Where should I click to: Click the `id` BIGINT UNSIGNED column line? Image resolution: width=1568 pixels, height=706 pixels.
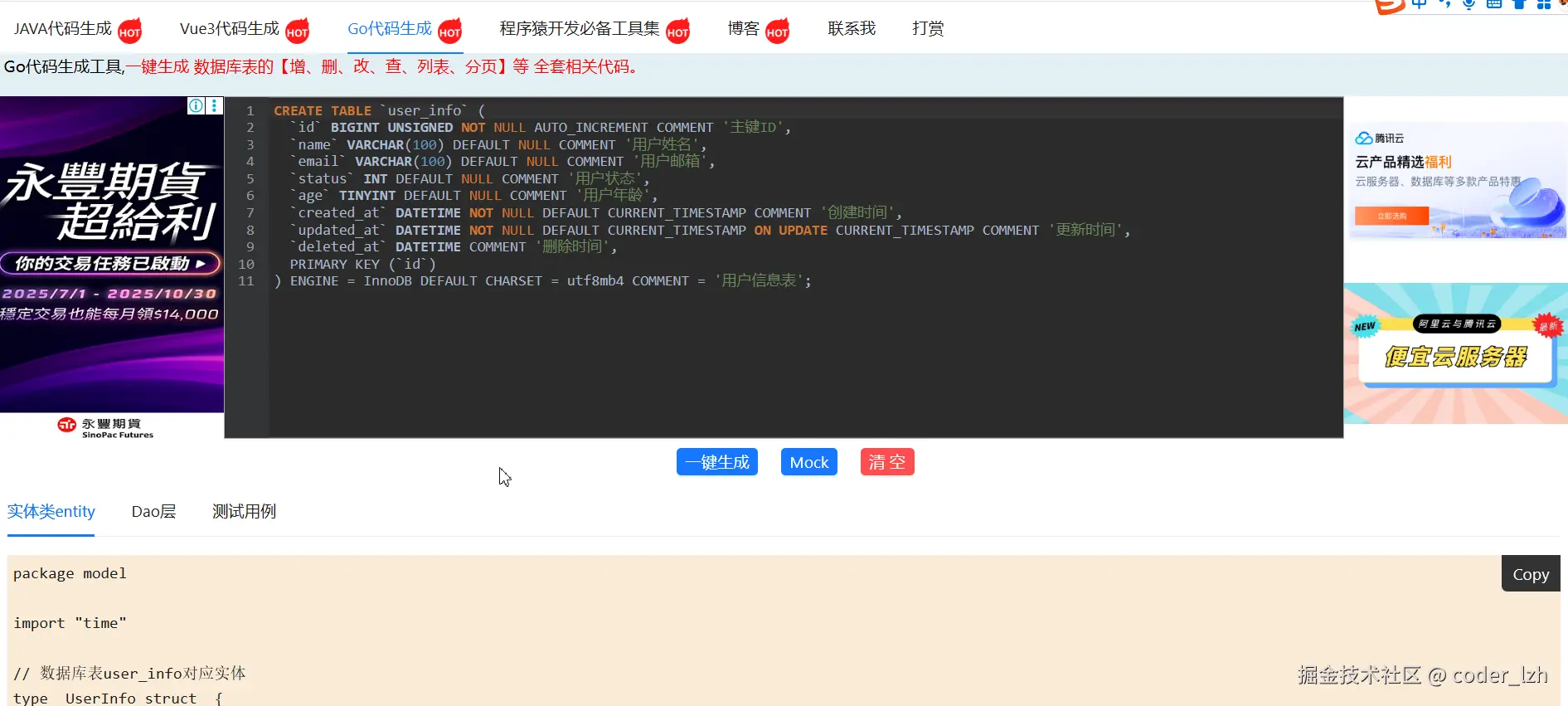(540, 128)
